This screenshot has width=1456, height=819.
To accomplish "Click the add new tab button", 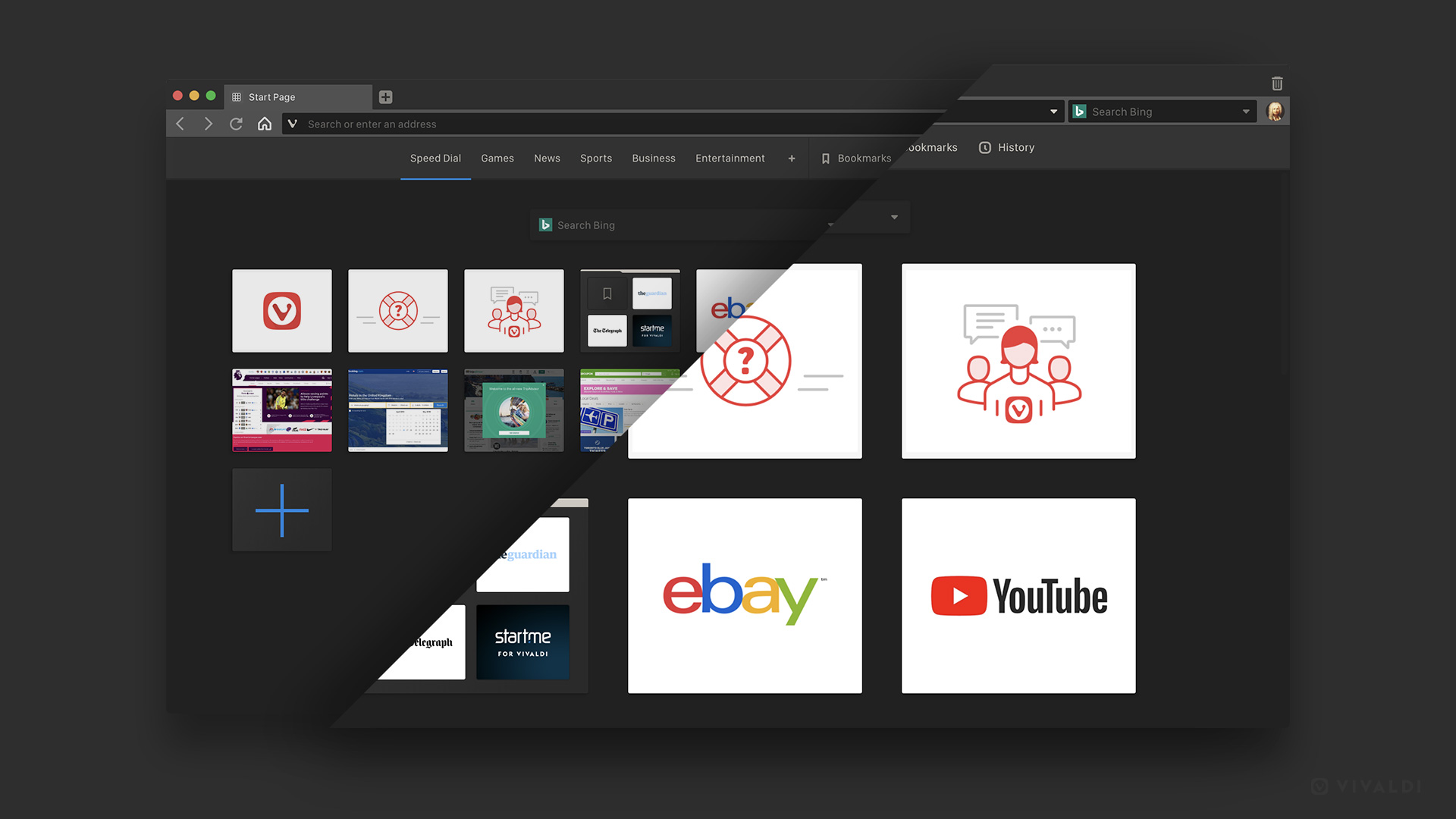I will [387, 96].
